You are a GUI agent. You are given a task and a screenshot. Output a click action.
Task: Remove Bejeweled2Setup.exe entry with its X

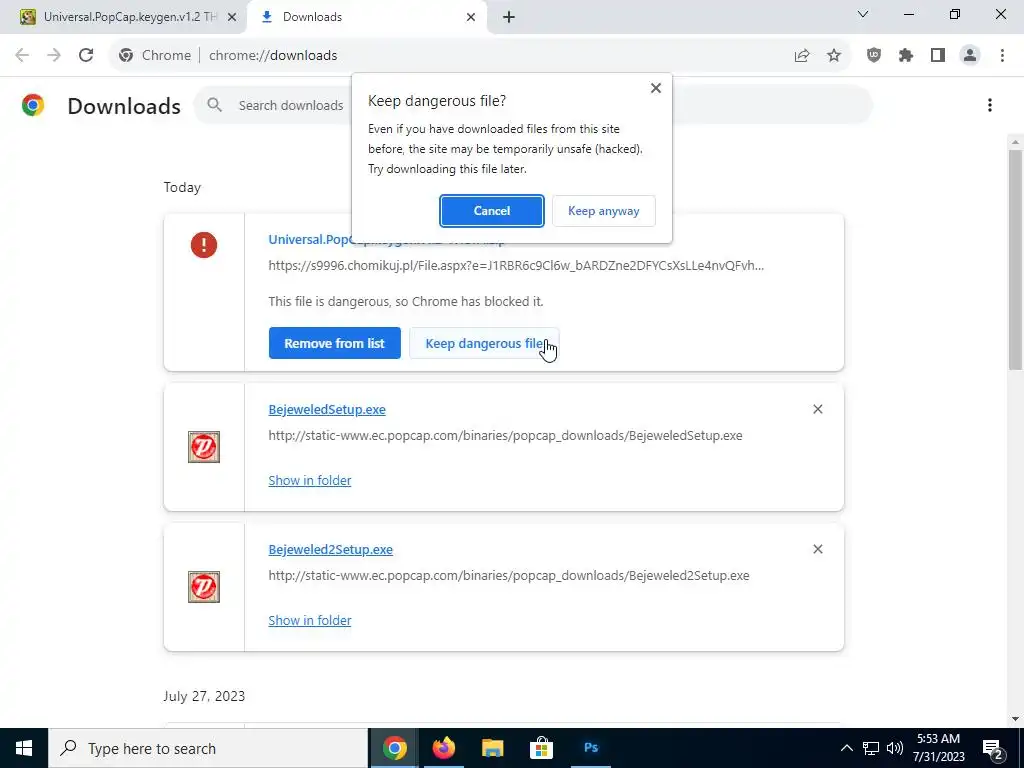[817, 549]
